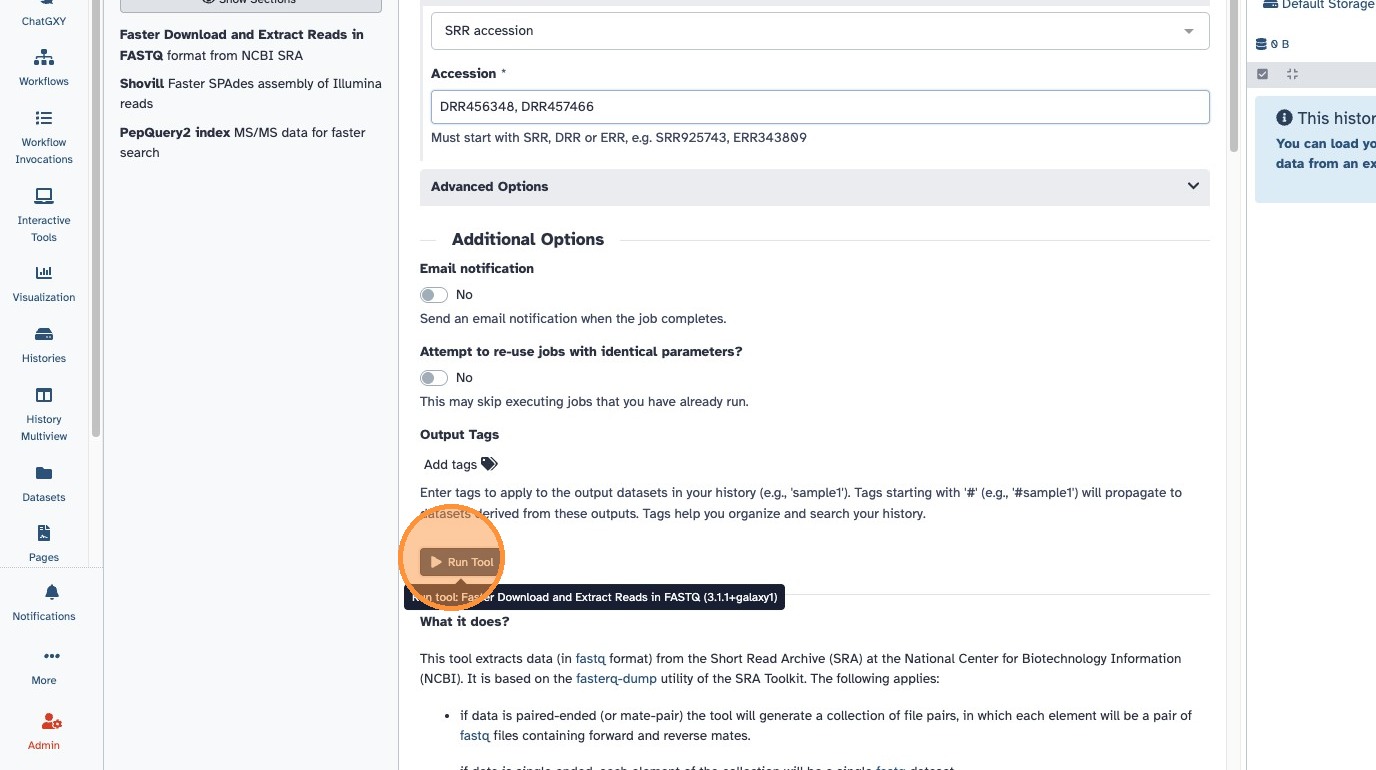Expand the Advanced Options section
1376x770 pixels.
pyautogui.click(x=815, y=187)
